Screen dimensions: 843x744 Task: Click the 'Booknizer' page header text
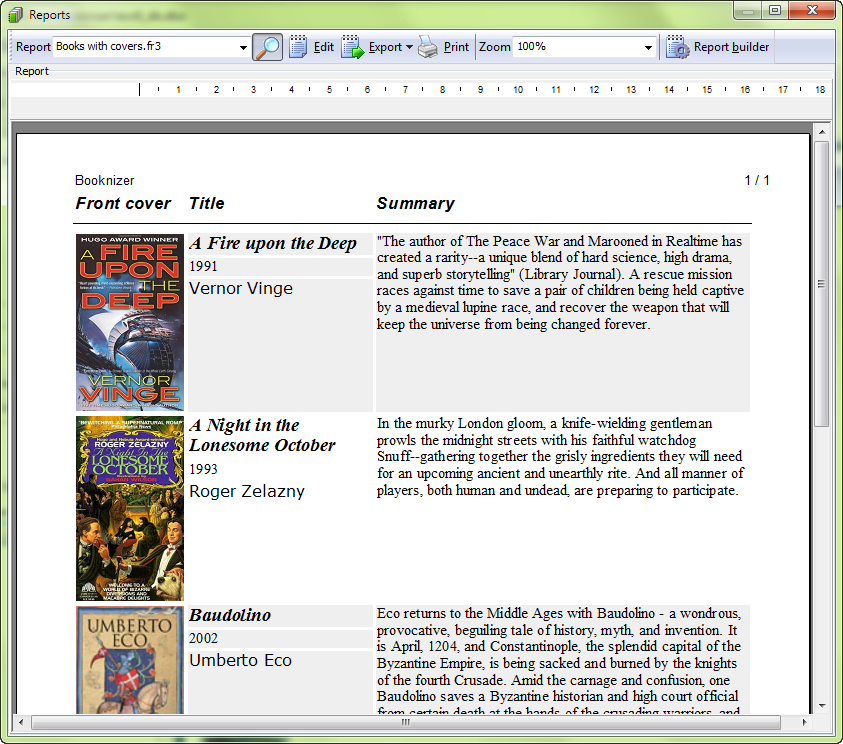(105, 181)
